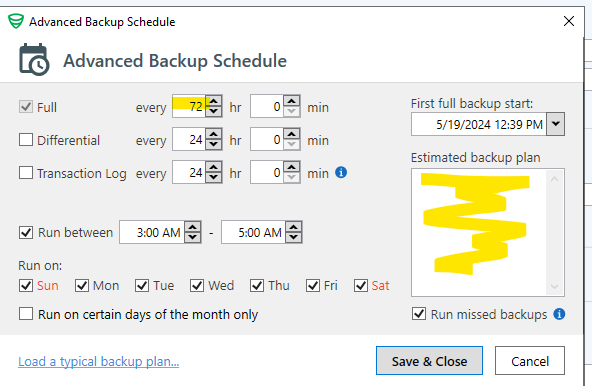Image resolution: width=592 pixels, height=386 pixels.
Task: Click the Transaction Log info icon
Action: [x=341, y=172]
